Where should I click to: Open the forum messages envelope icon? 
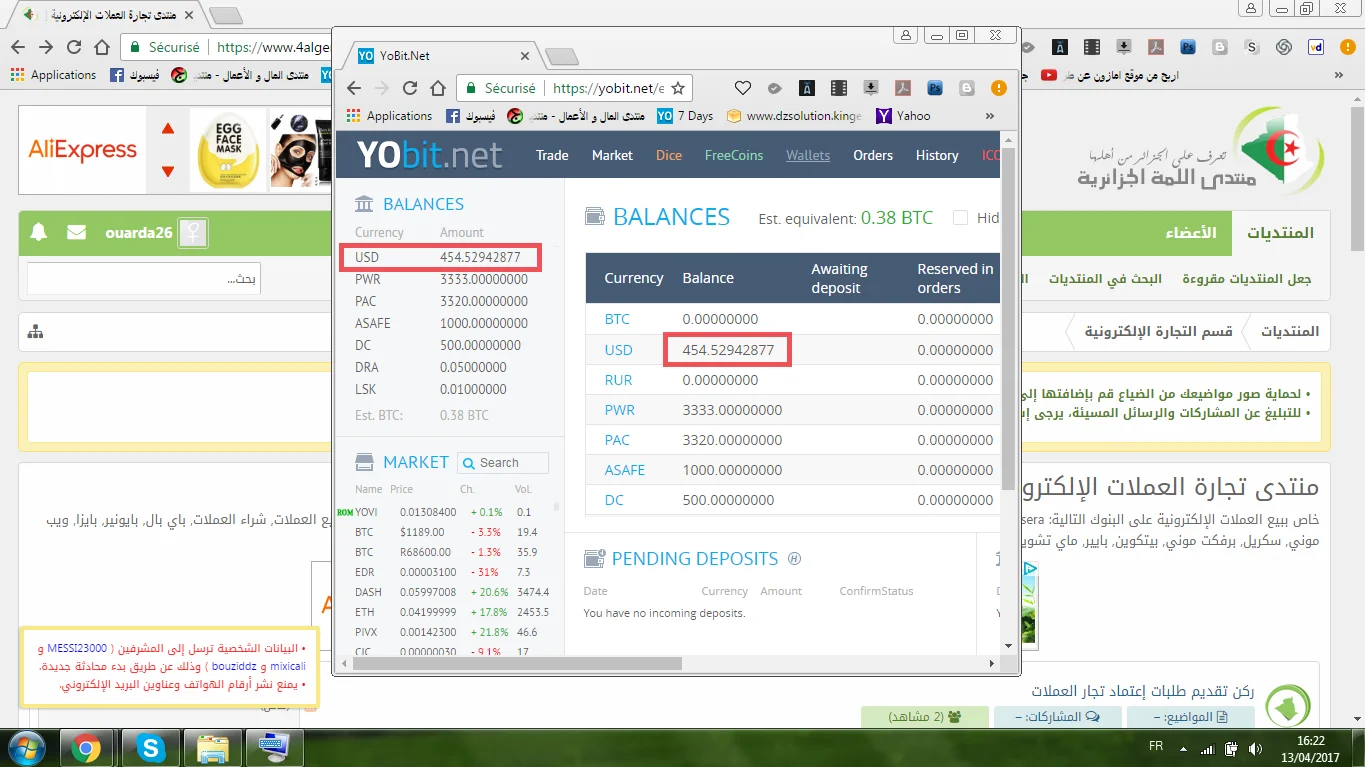coord(76,233)
